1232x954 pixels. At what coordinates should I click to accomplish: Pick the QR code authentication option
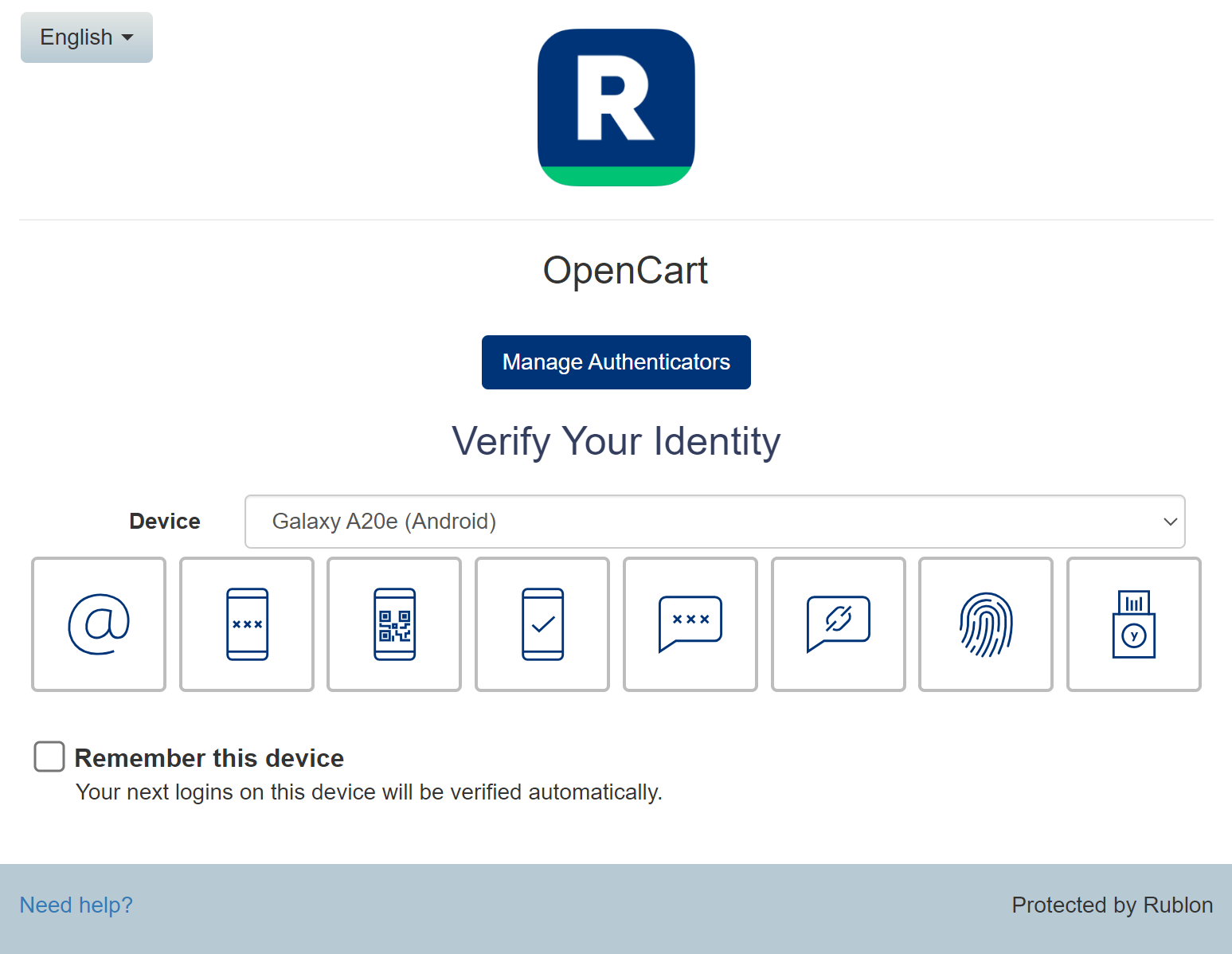pos(394,624)
